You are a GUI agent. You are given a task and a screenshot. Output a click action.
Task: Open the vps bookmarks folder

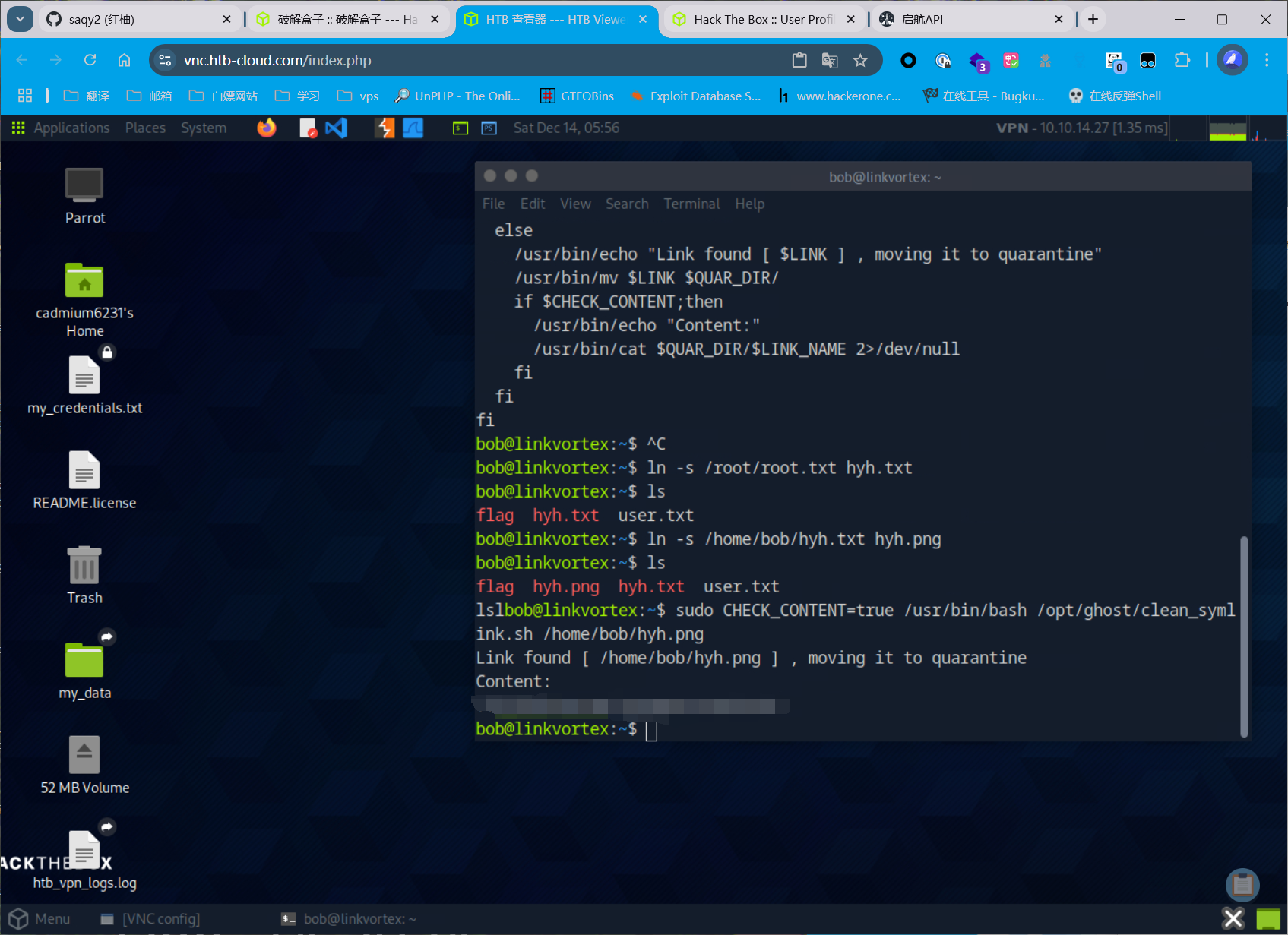pyautogui.click(x=358, y=96)
